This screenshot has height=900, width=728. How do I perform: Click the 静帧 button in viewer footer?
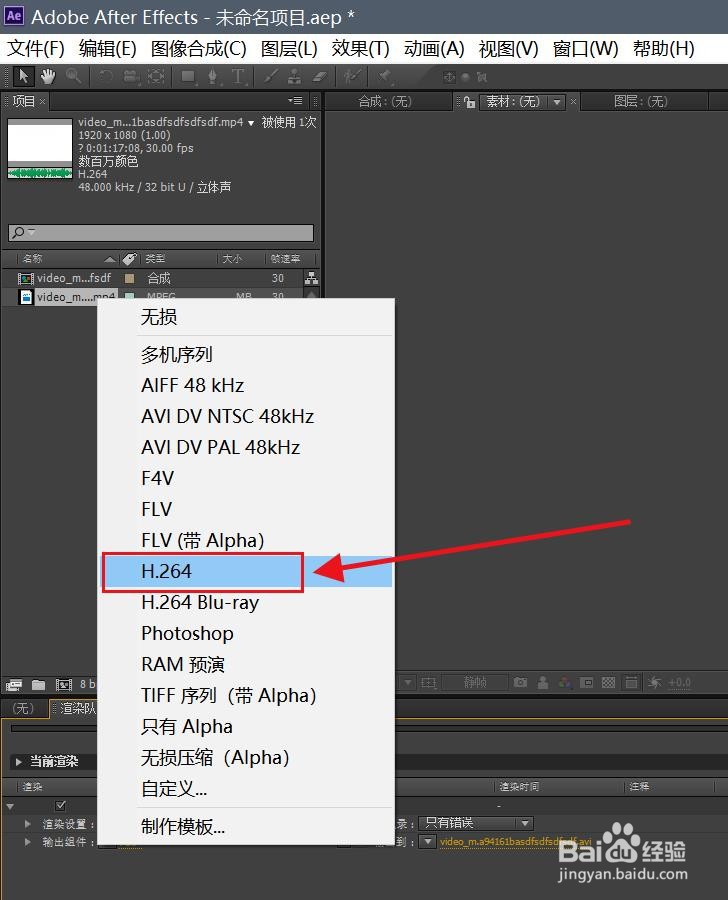[475, 682]
